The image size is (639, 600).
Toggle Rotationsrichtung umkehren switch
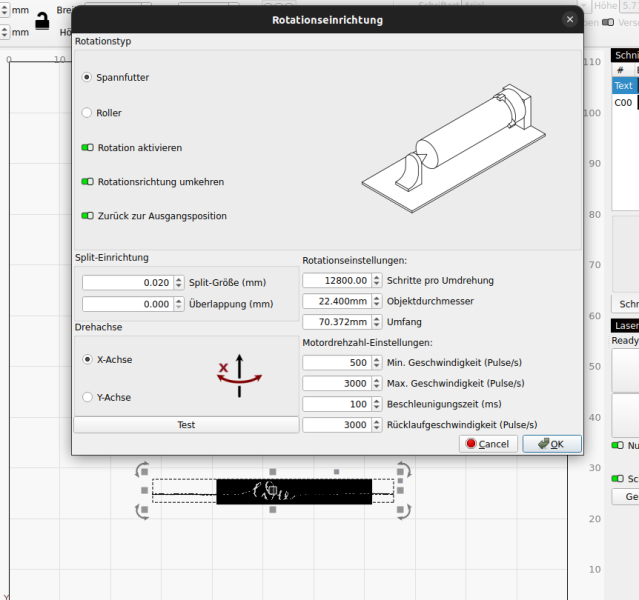88,181
